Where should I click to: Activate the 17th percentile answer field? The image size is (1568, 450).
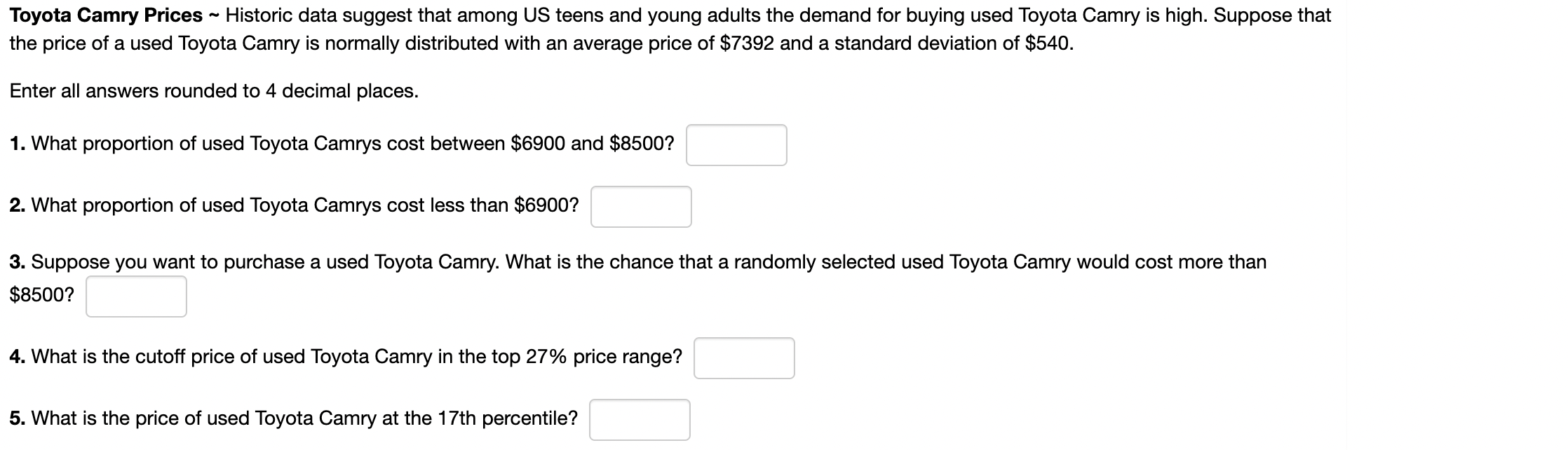[x=640, y=420]
